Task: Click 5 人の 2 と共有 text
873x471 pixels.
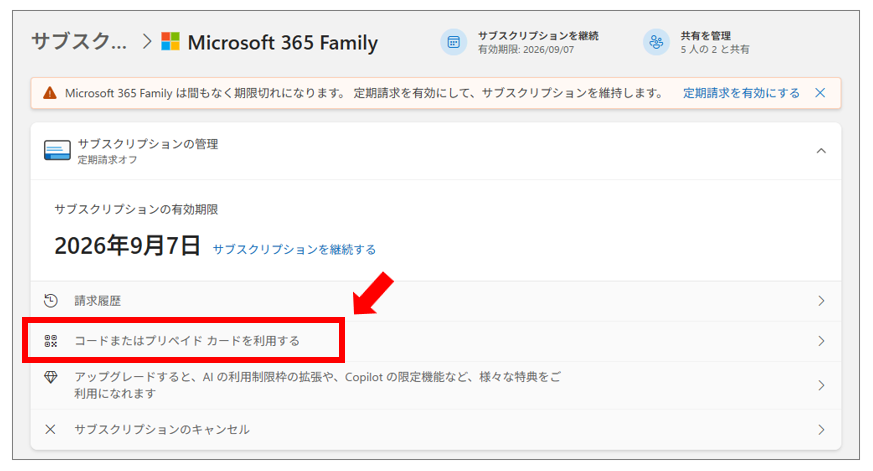Action: (x=715, y=50)
